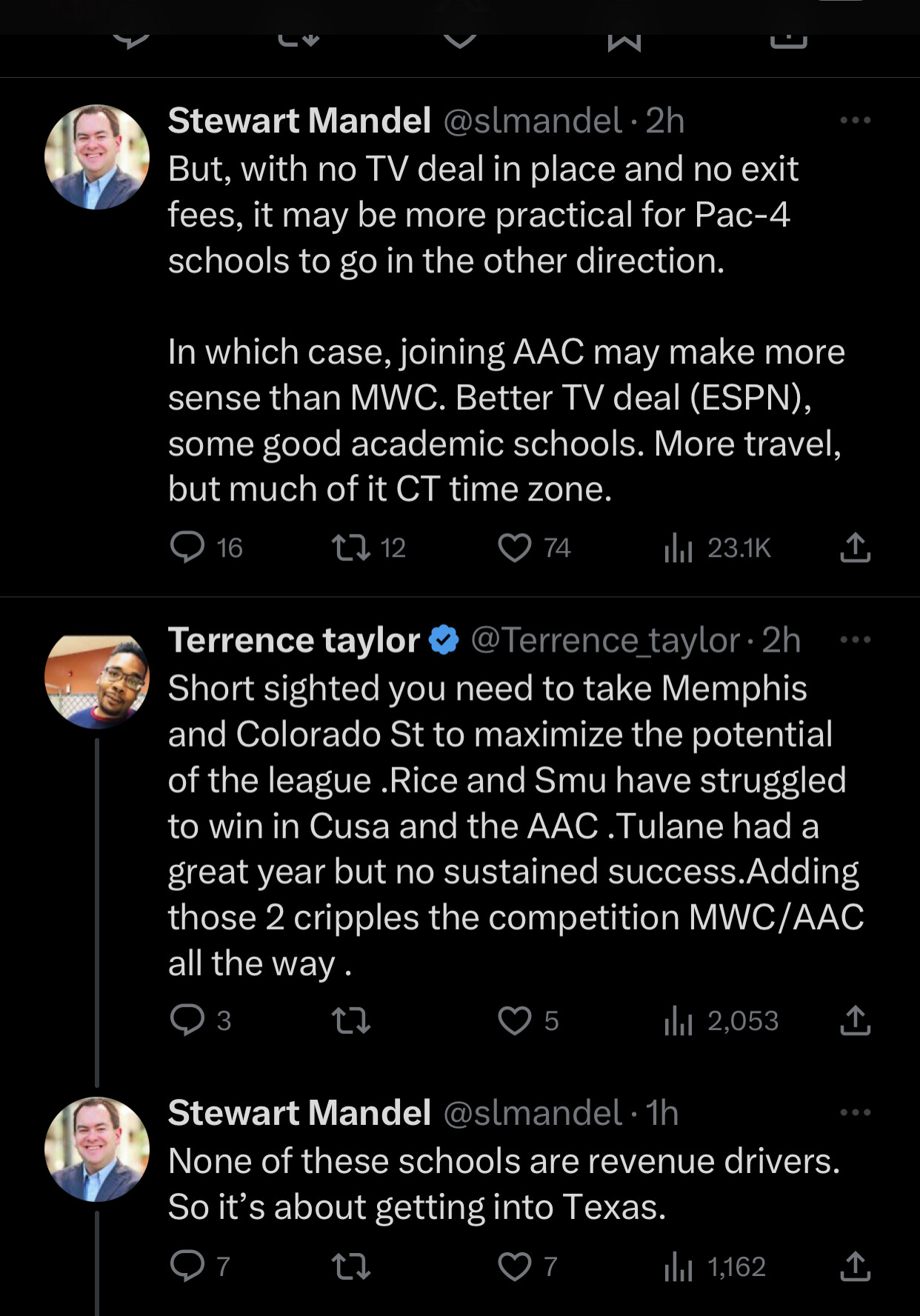Reply to the 'revenue drivers' tweet
The image size is (920, 1316).
pyautogui.click(x=187, y=1266)
